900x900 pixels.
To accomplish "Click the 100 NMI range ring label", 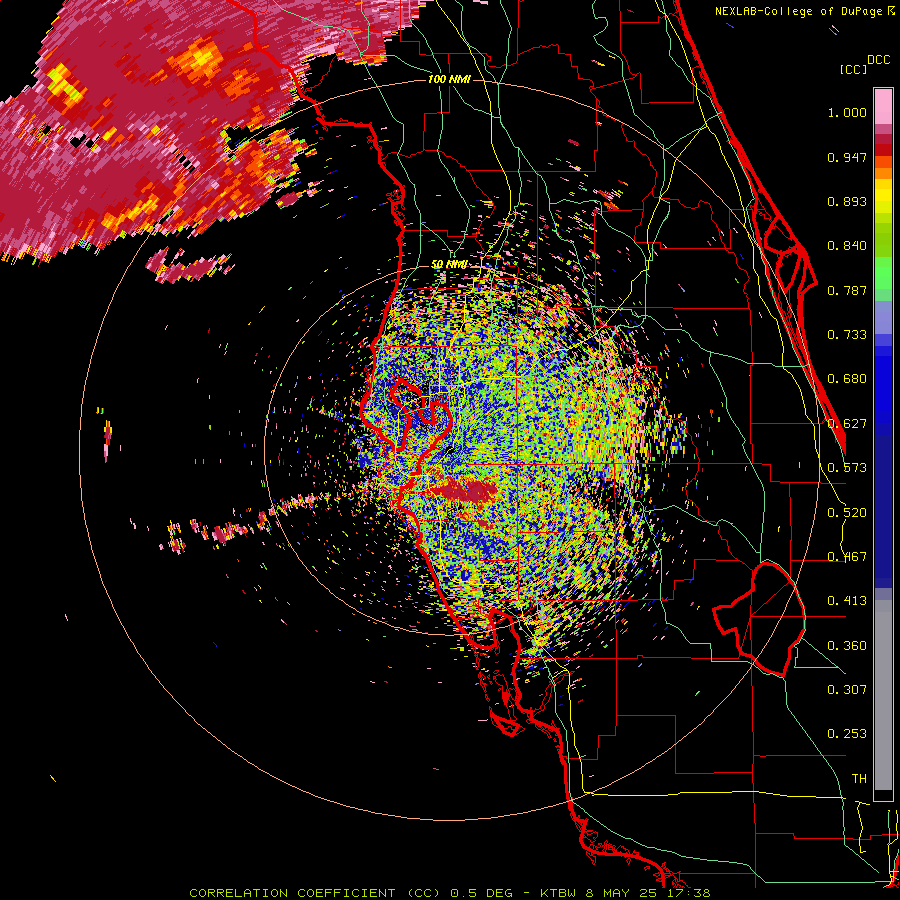I will [449, 79].
